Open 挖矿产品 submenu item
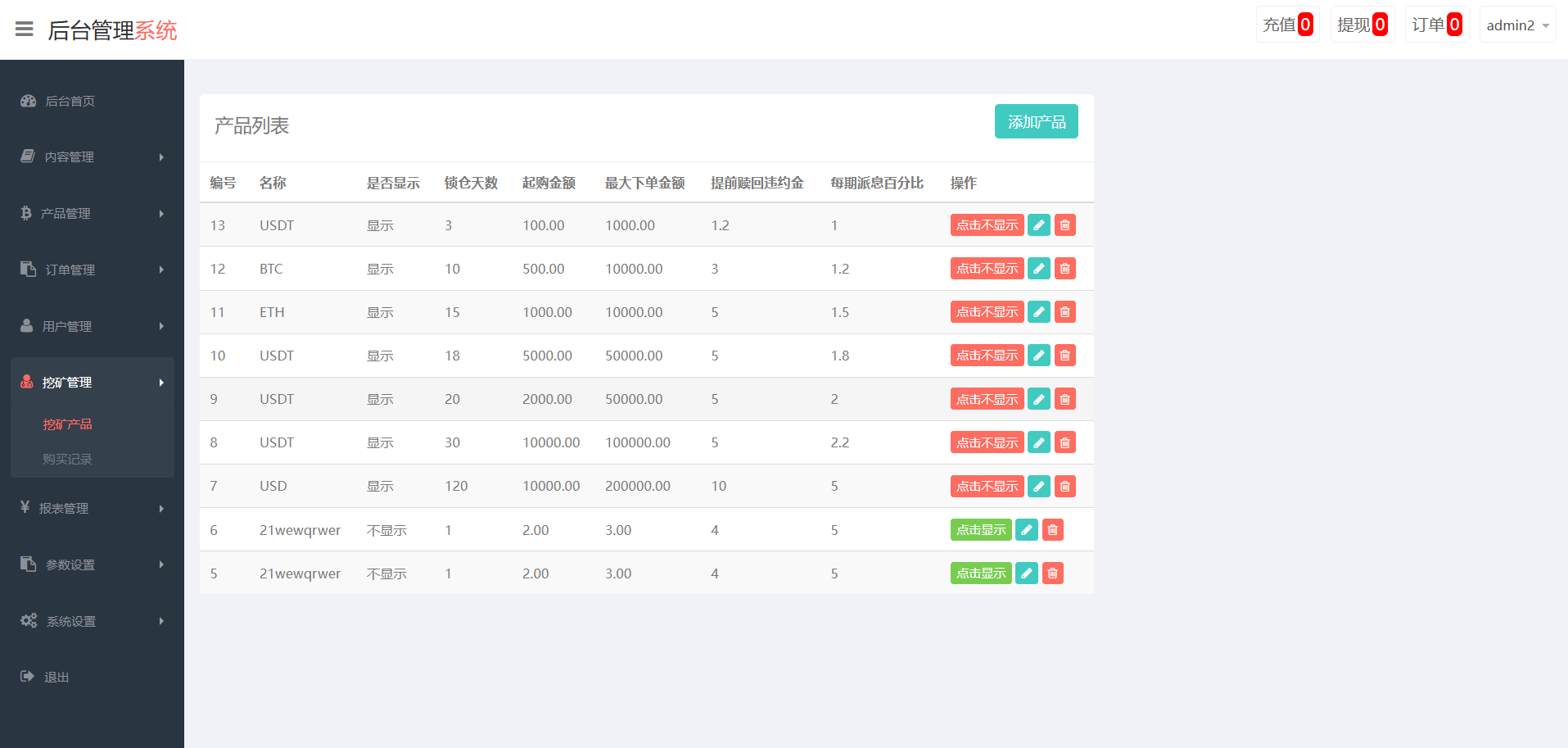This screenshot has height=748, width=1568. point(67,424)
